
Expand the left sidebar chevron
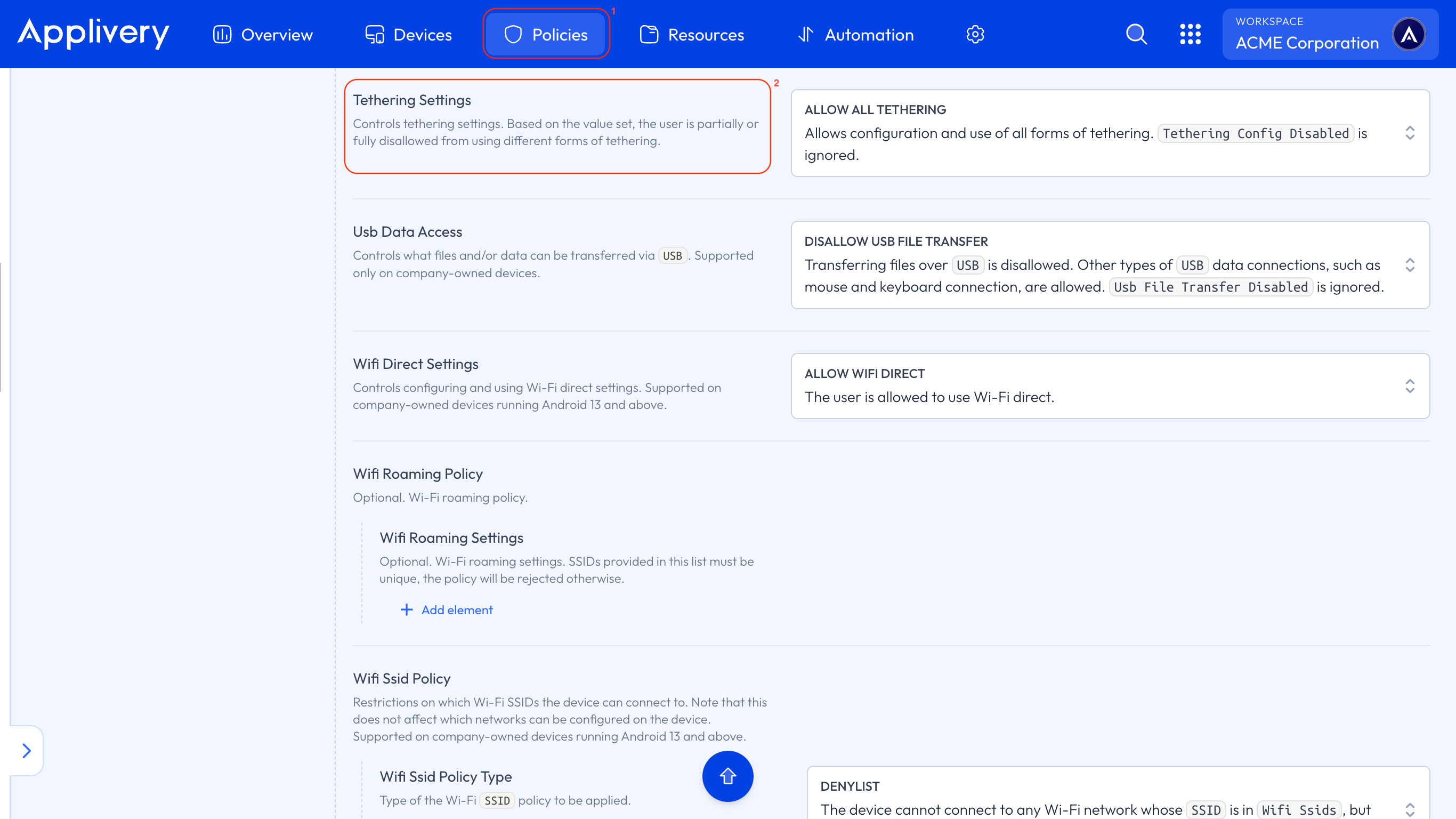point(26,751)
